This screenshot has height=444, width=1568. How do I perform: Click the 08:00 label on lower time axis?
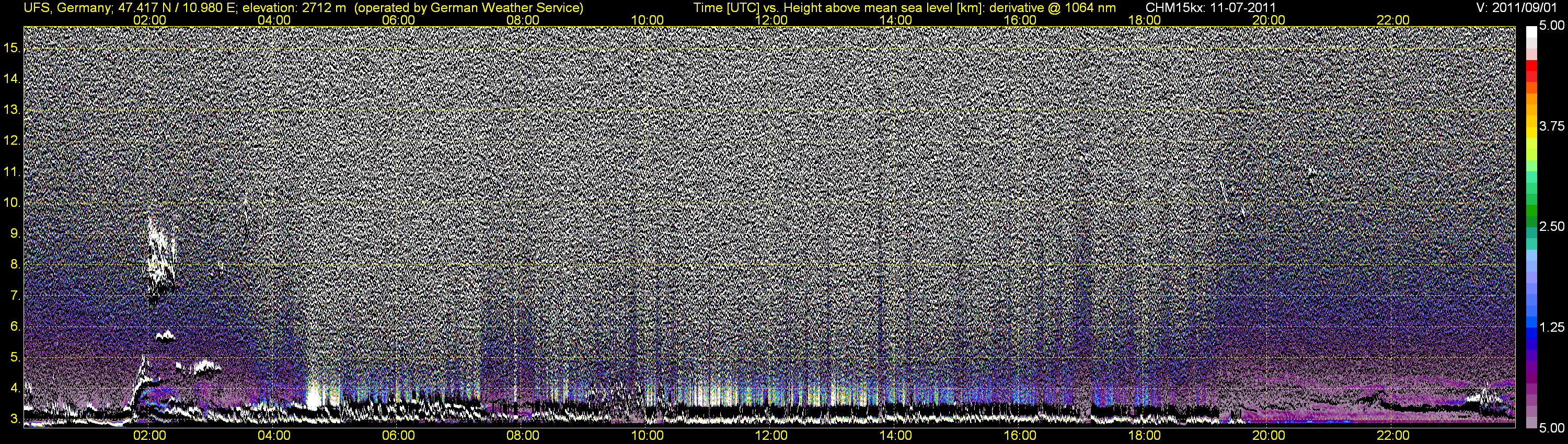[523, 436]
